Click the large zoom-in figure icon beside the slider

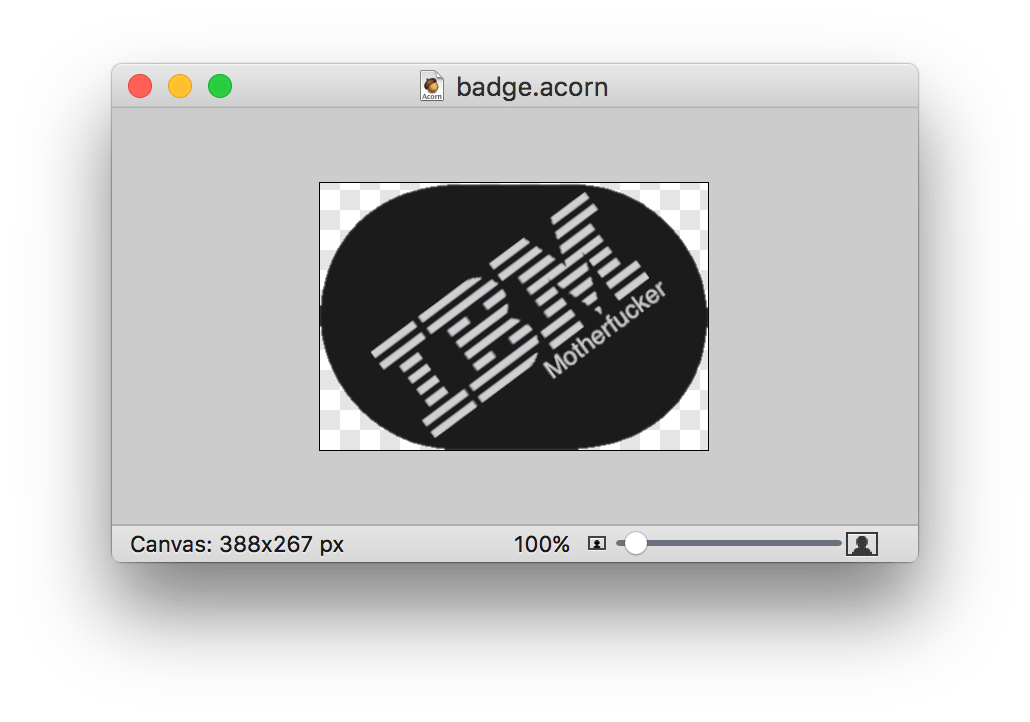861,543
